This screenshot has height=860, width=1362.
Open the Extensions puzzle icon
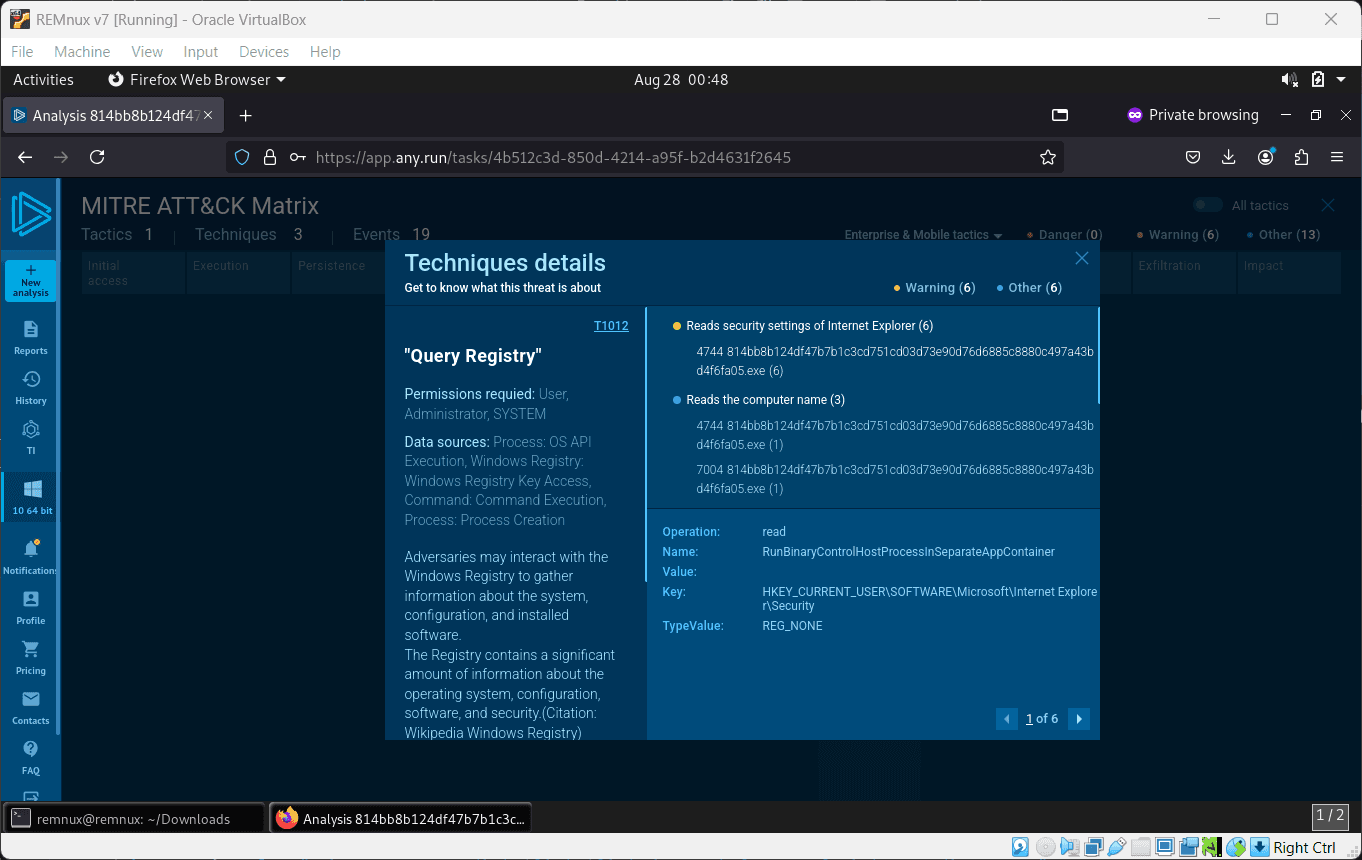(x=1301, y=157)
